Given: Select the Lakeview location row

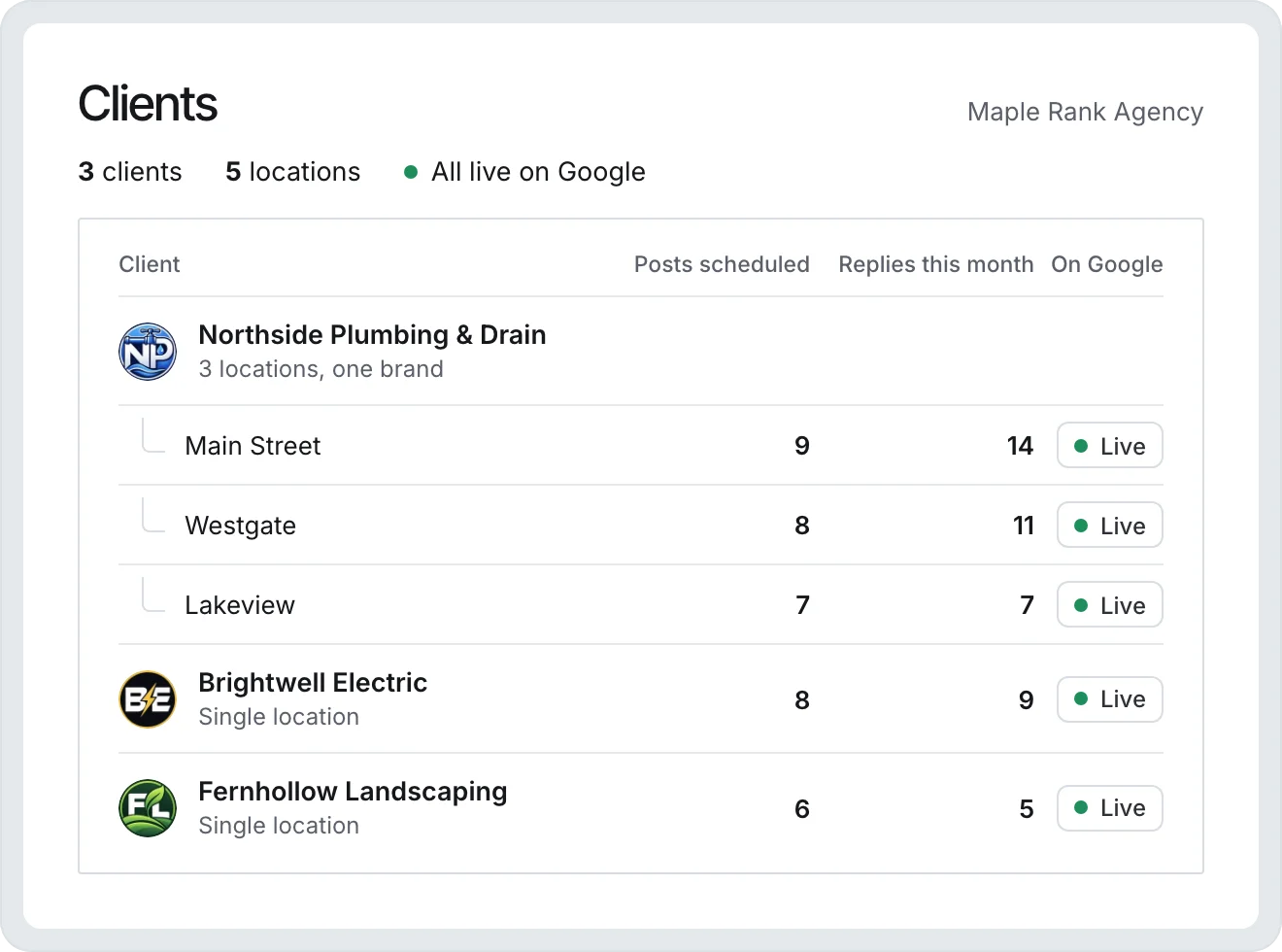Looking at the screenshot, I should pos(641,605).
